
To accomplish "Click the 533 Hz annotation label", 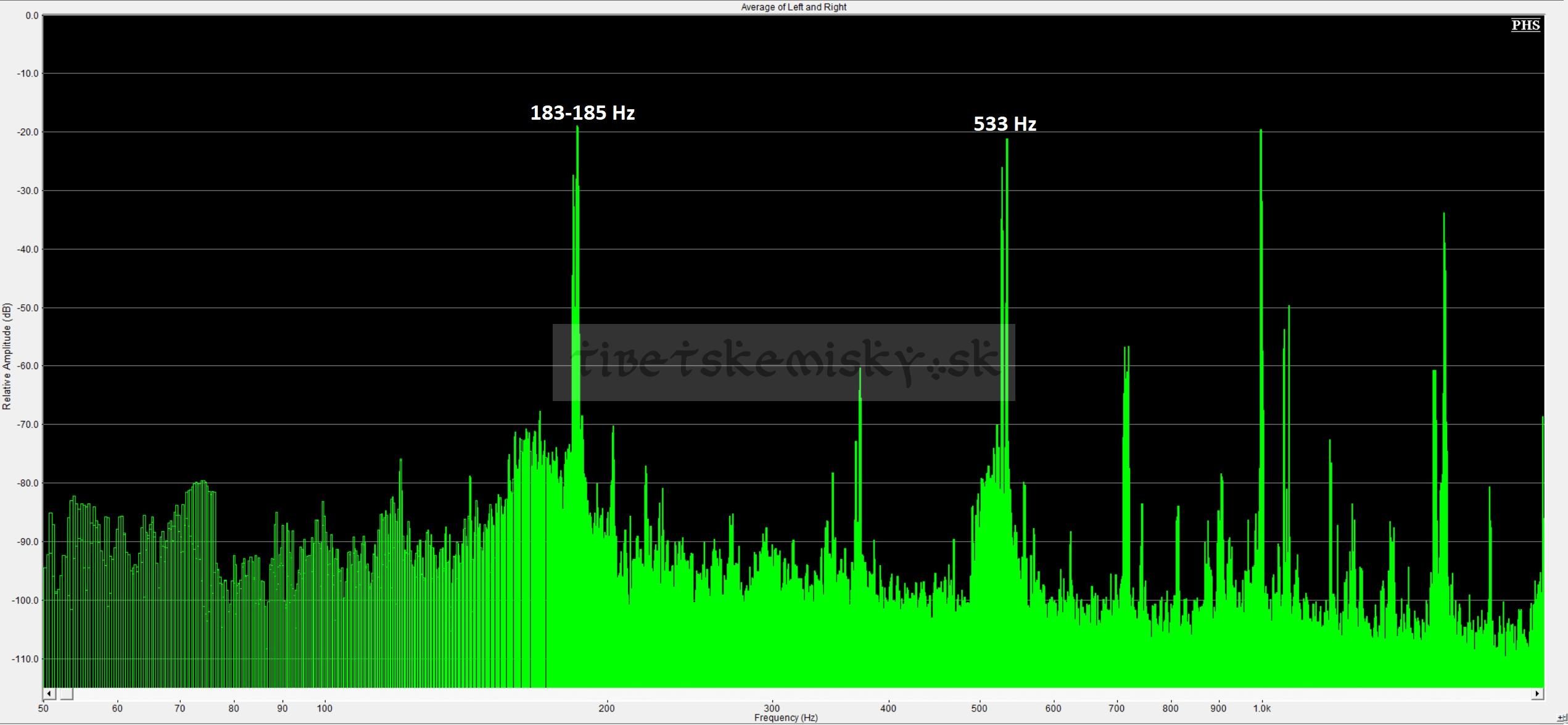I will 1005,124.
